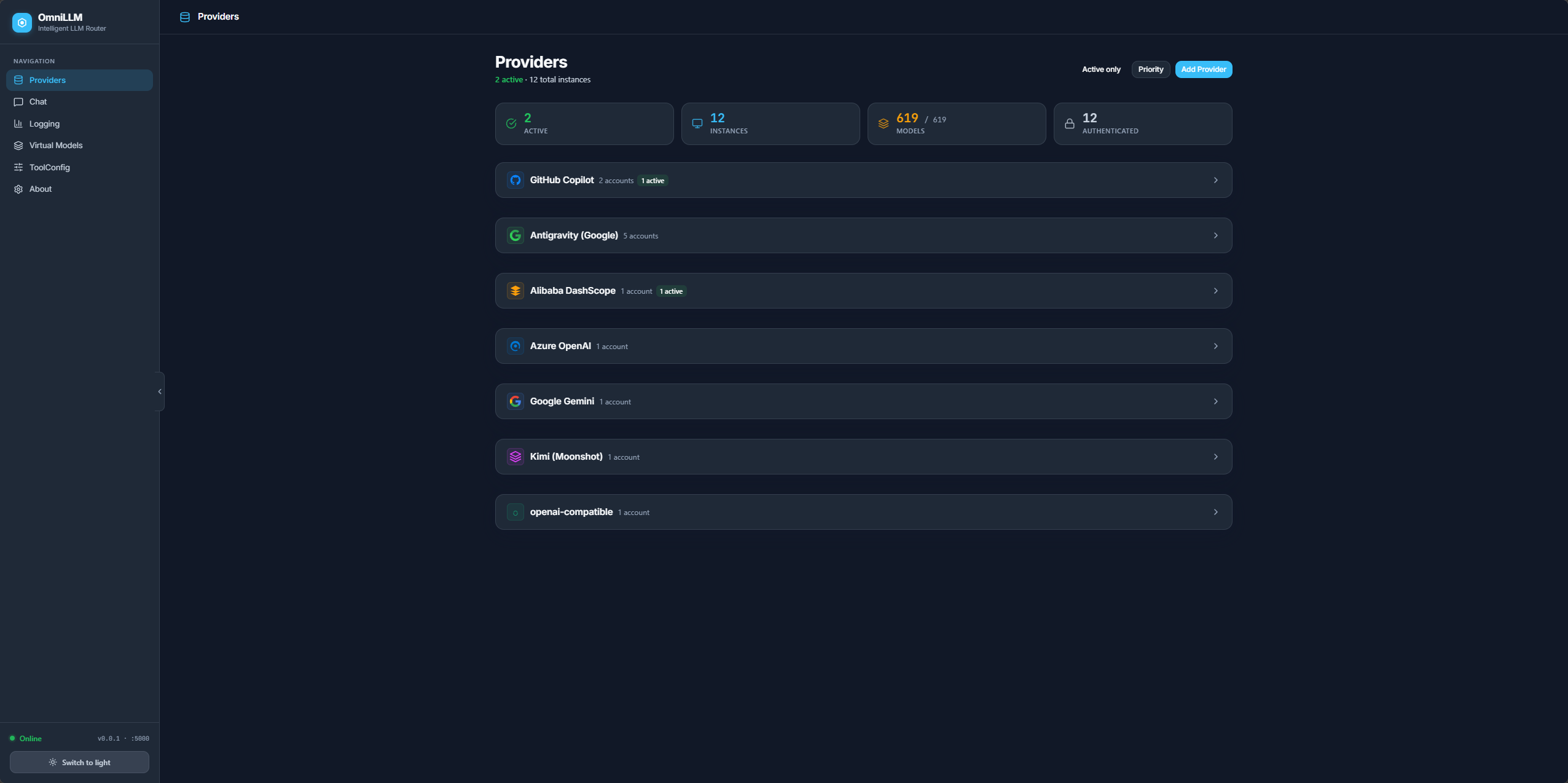Click the GitHub Copilot provider icon

pos(515,180)
